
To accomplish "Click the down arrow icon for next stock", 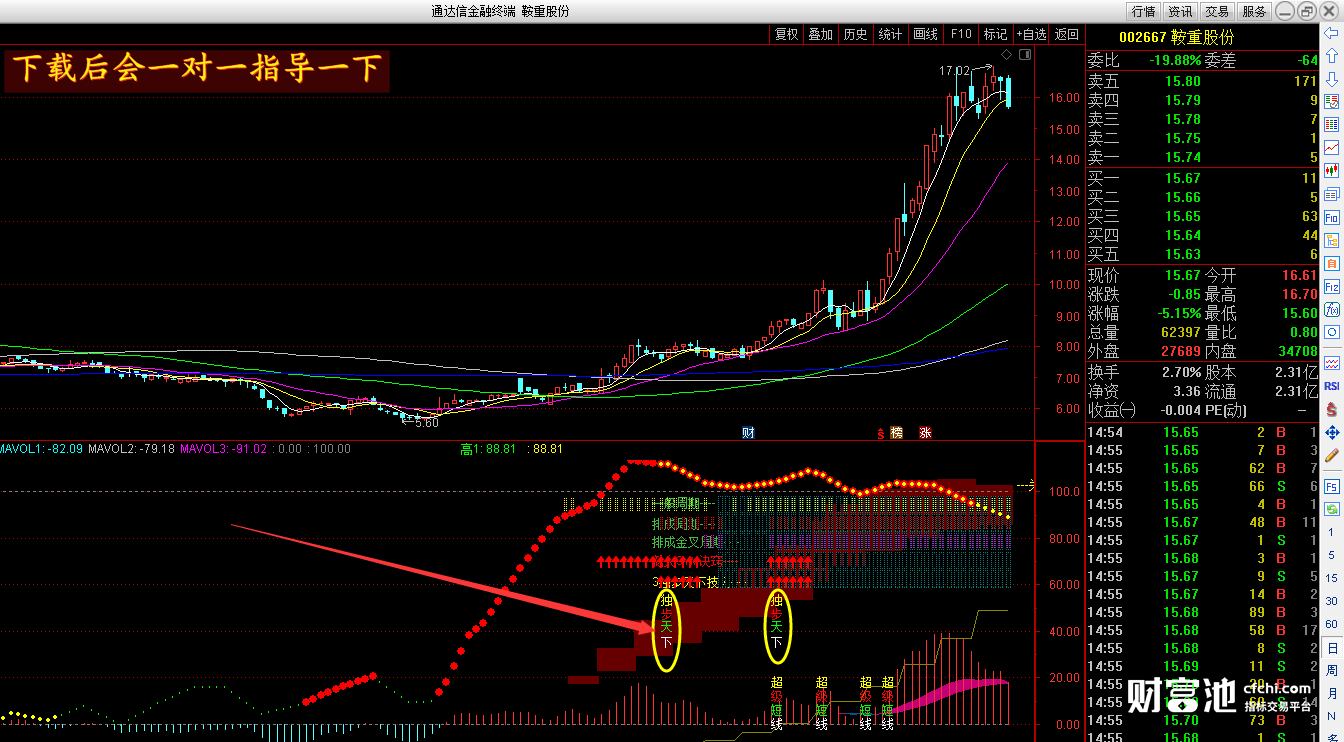I will (1331, 78).
